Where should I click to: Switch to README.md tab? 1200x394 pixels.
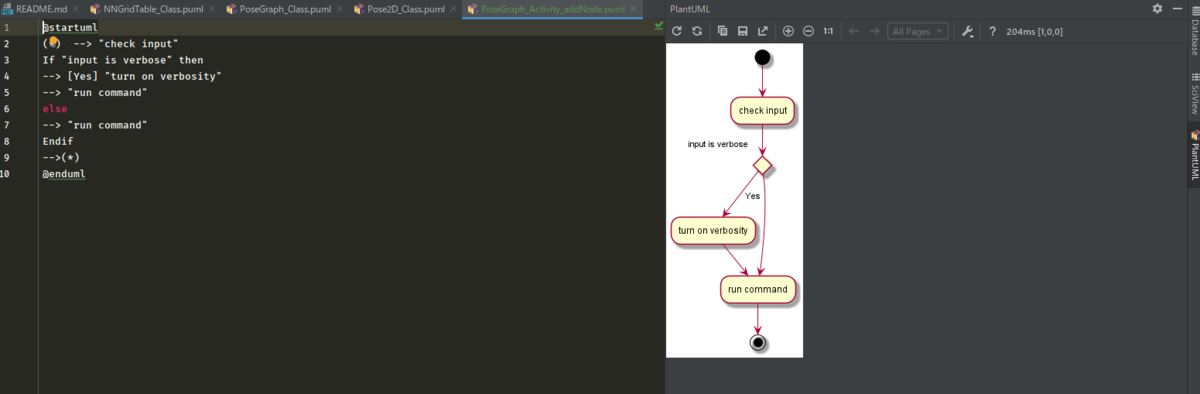pyautogui.click(x=41, y=8)
